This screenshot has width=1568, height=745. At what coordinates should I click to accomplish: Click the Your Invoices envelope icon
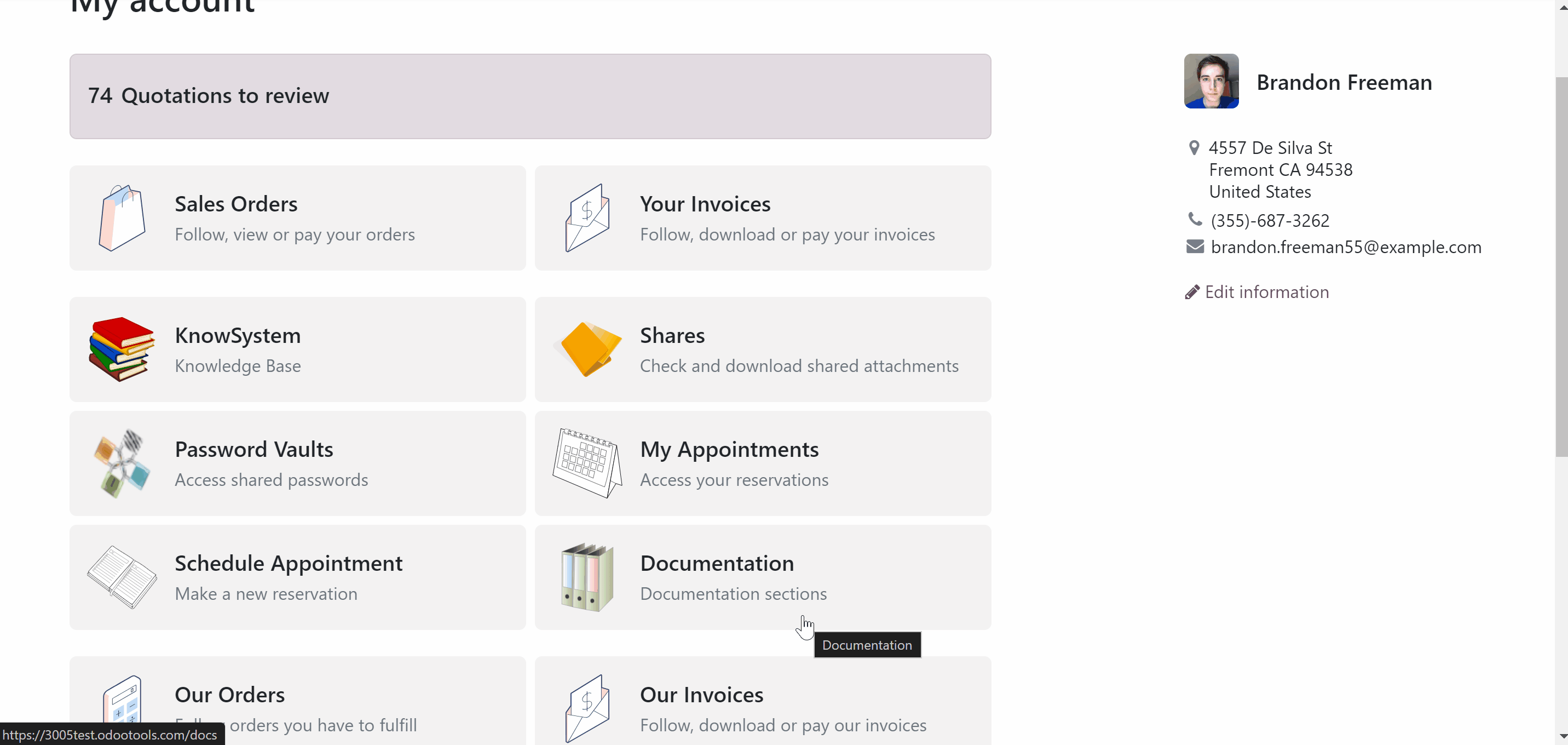587,218
